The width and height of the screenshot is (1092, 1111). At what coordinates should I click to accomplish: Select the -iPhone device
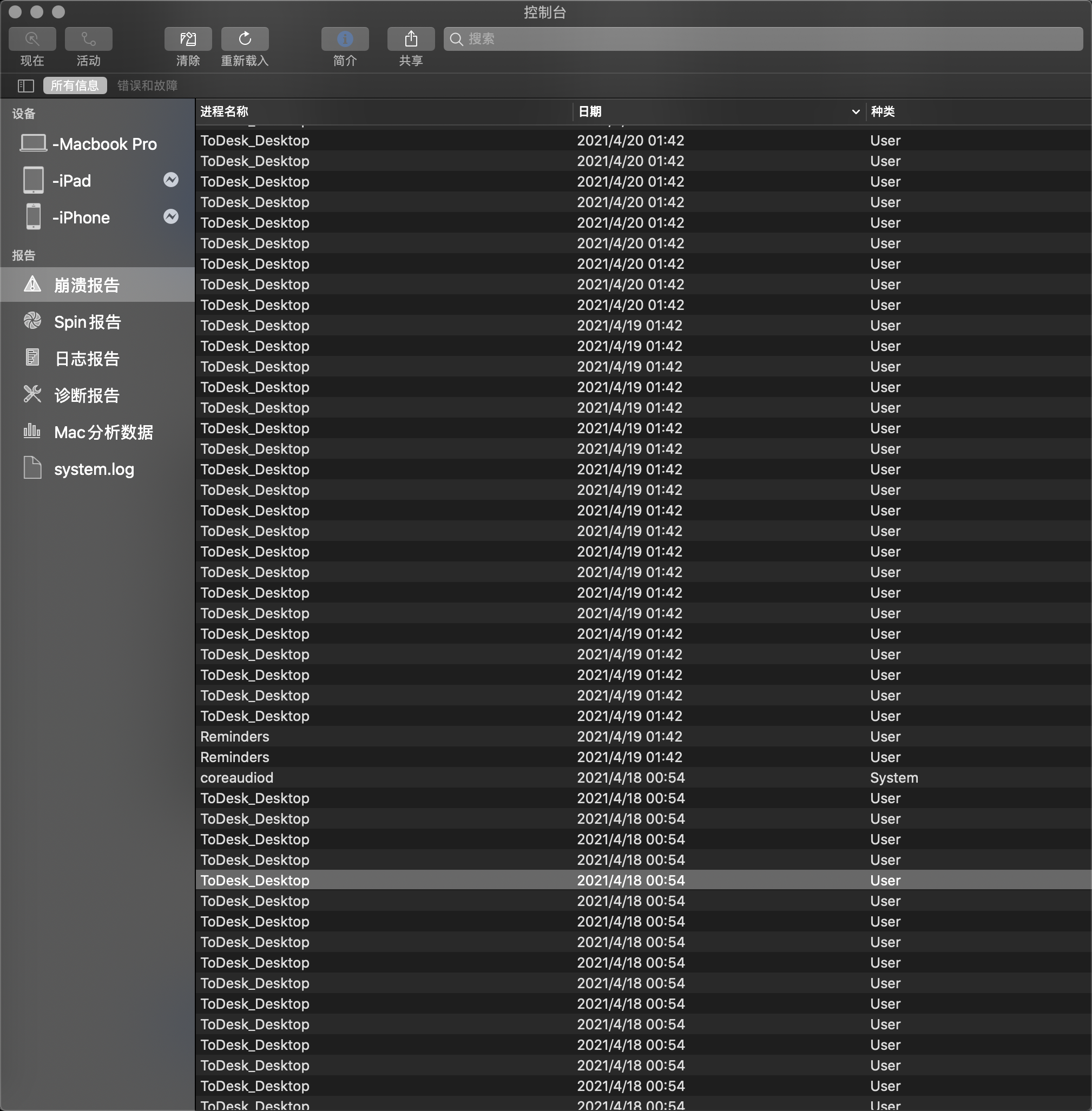tap(97, 217)
